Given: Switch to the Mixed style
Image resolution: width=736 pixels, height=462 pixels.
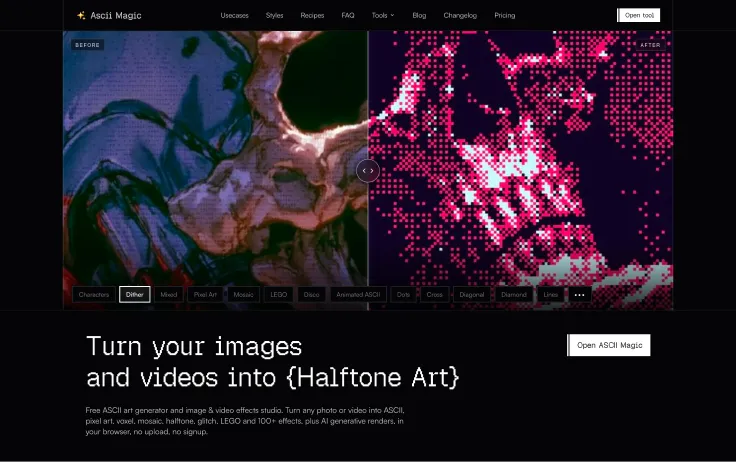Looking at the screenshot, I should [x=169, y=295].
